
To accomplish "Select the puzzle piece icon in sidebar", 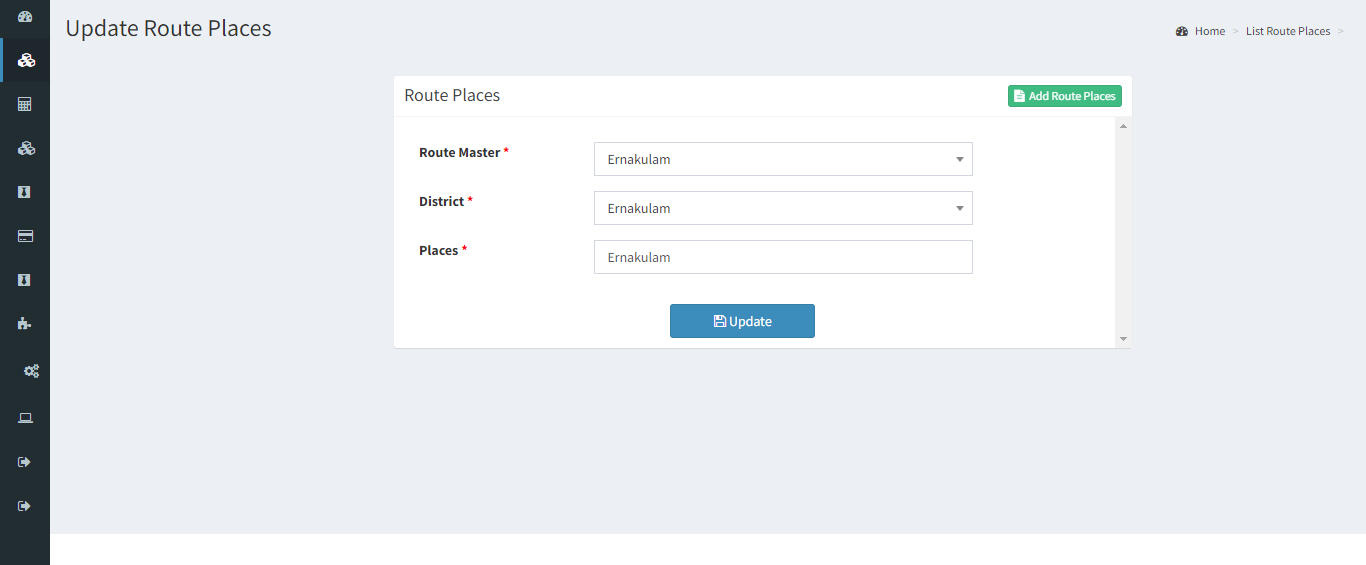I will point(25,323).
